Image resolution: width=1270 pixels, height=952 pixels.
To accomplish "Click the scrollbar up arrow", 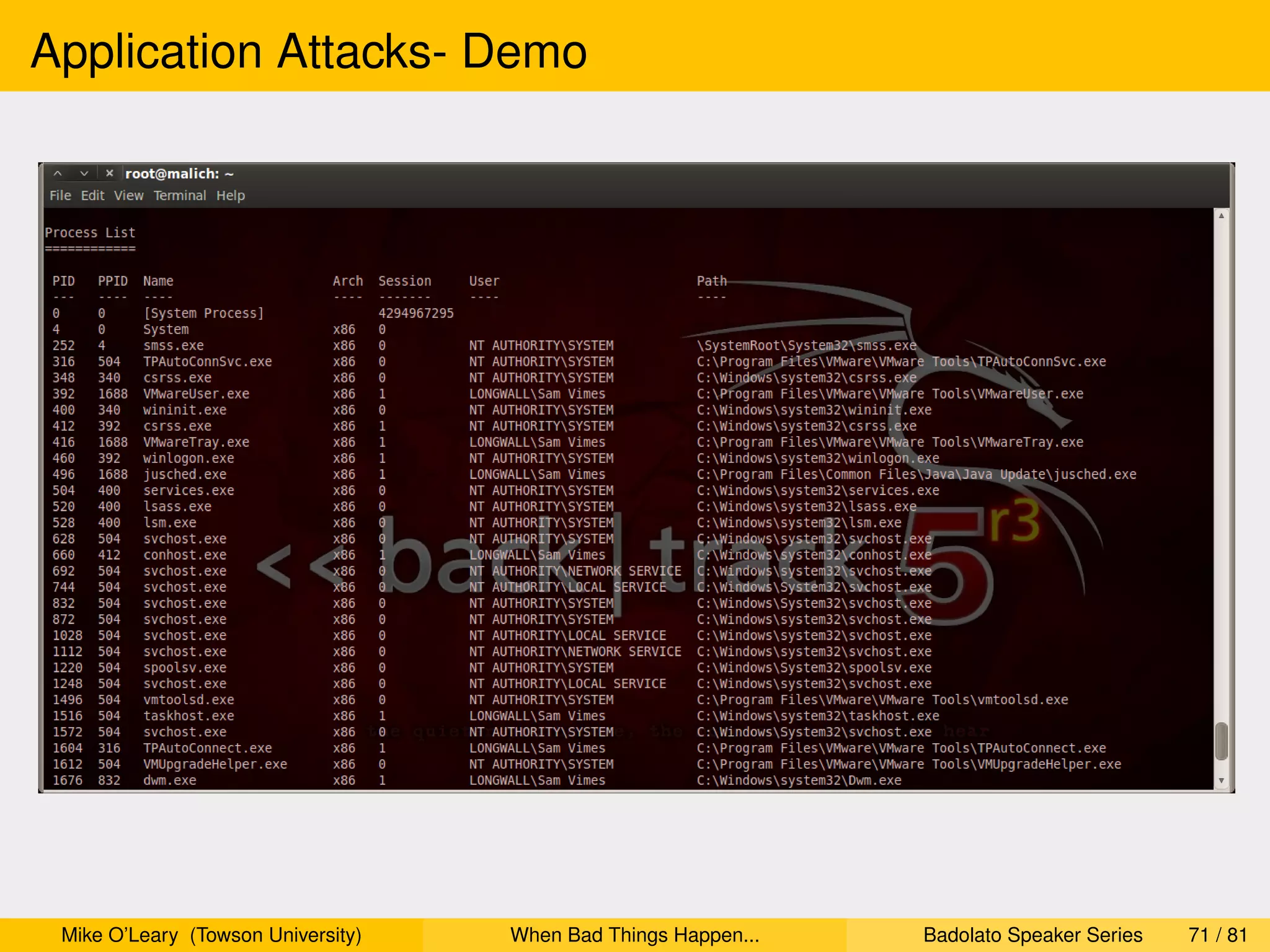I will click(x=1221, y=216).
